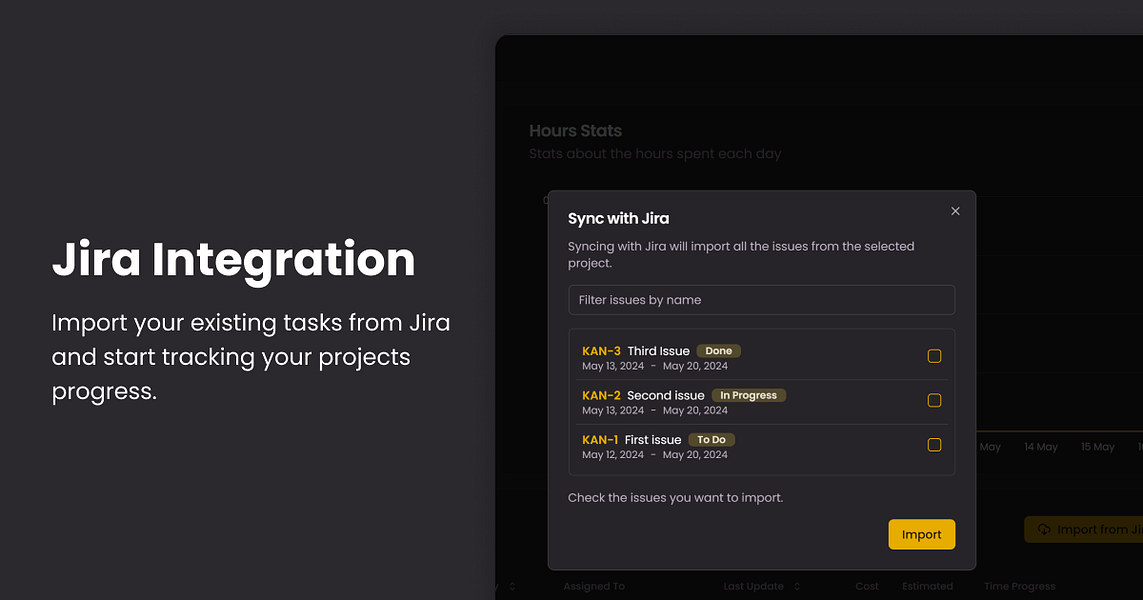Click 'Check the issues you want to import' text
This screenshot has height=600, width=1143.
[x=675, y=498]
